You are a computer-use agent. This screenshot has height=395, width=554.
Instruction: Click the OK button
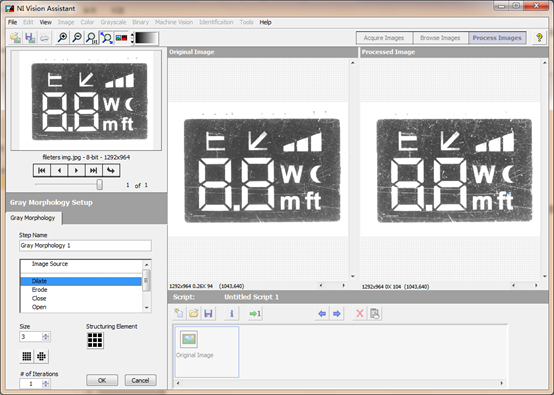pos(102,380)
